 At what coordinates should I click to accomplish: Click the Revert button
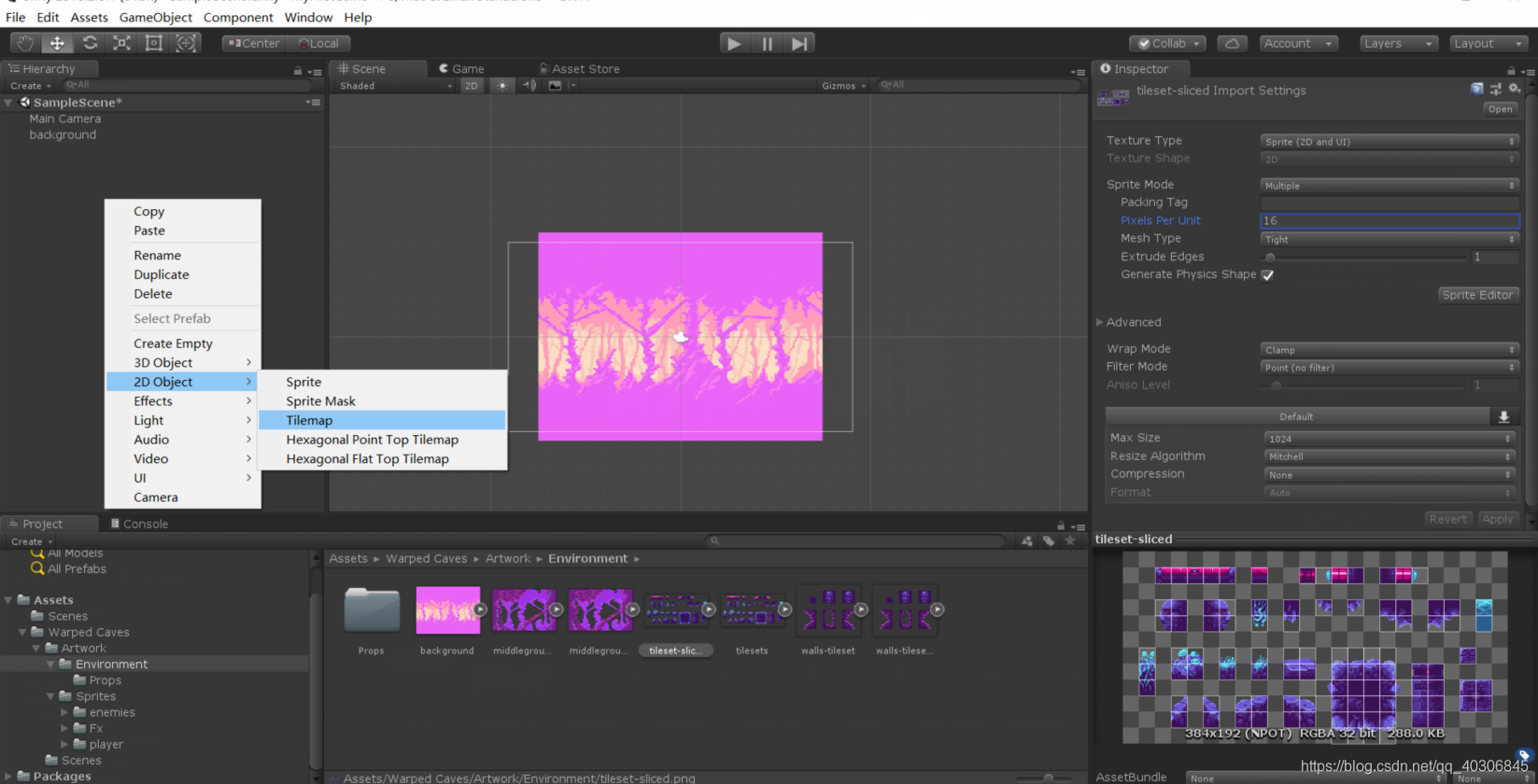click(1447, 519)
